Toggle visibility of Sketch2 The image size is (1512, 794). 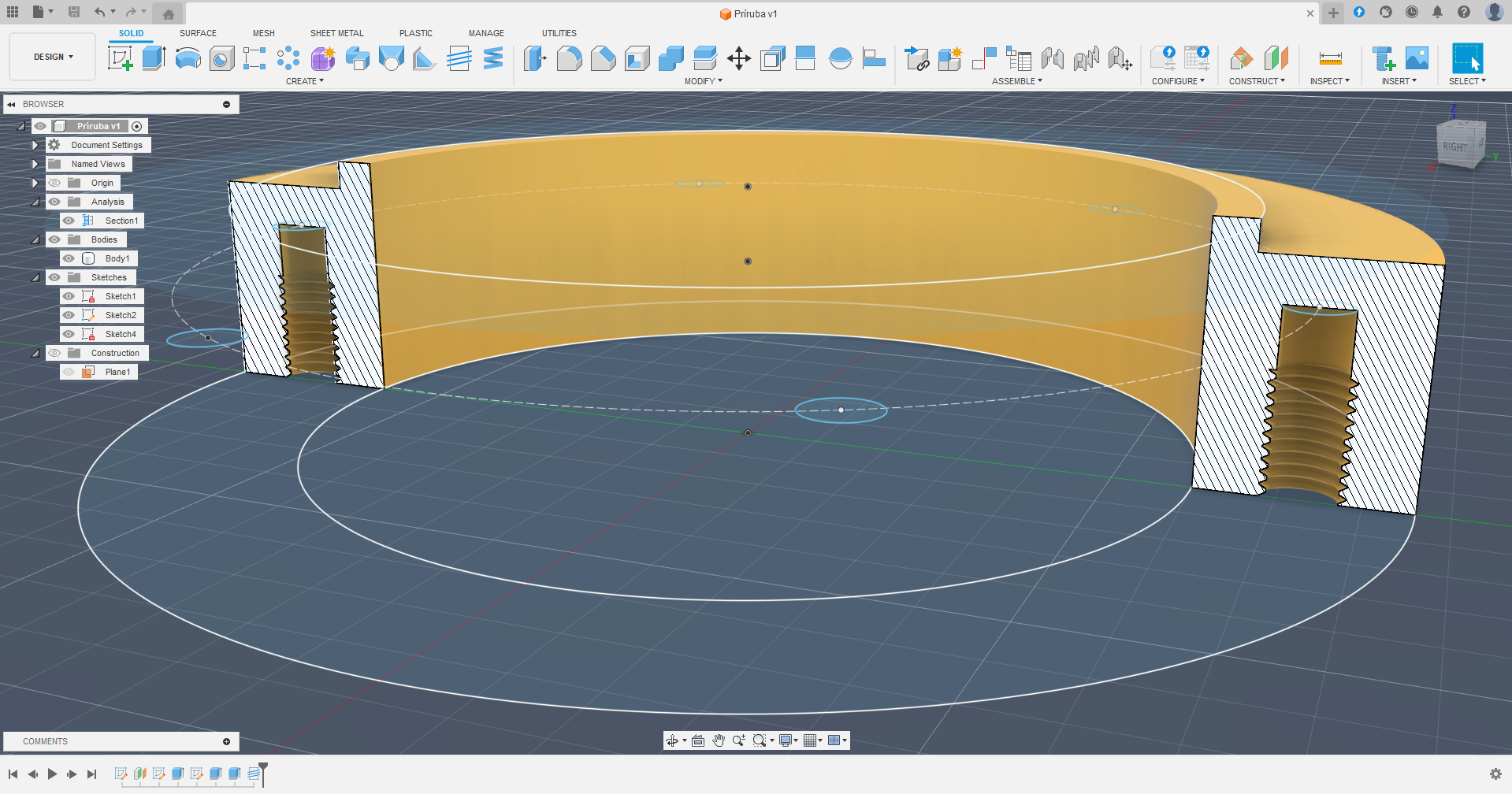(69, 315)
